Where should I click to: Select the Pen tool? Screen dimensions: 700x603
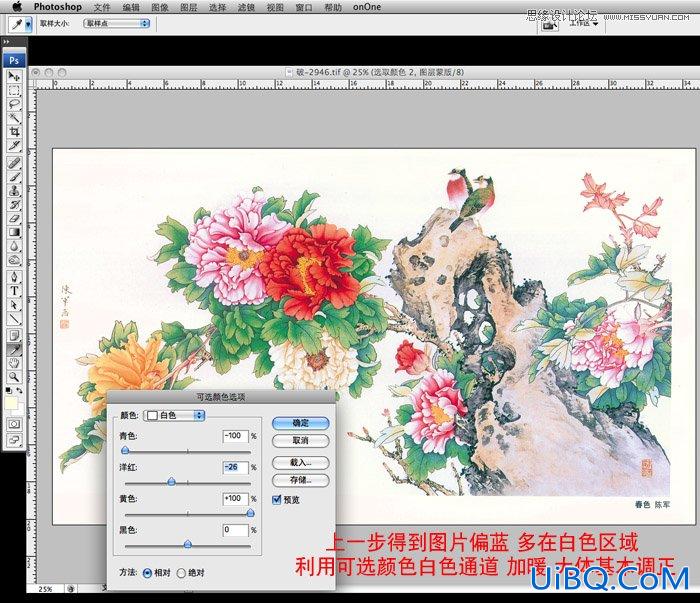point(14,277)
